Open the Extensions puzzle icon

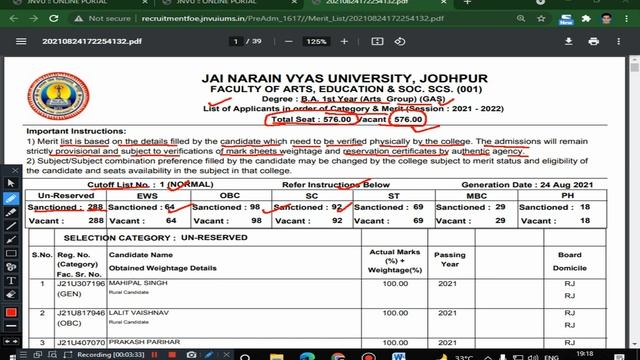tap(586, 19)
